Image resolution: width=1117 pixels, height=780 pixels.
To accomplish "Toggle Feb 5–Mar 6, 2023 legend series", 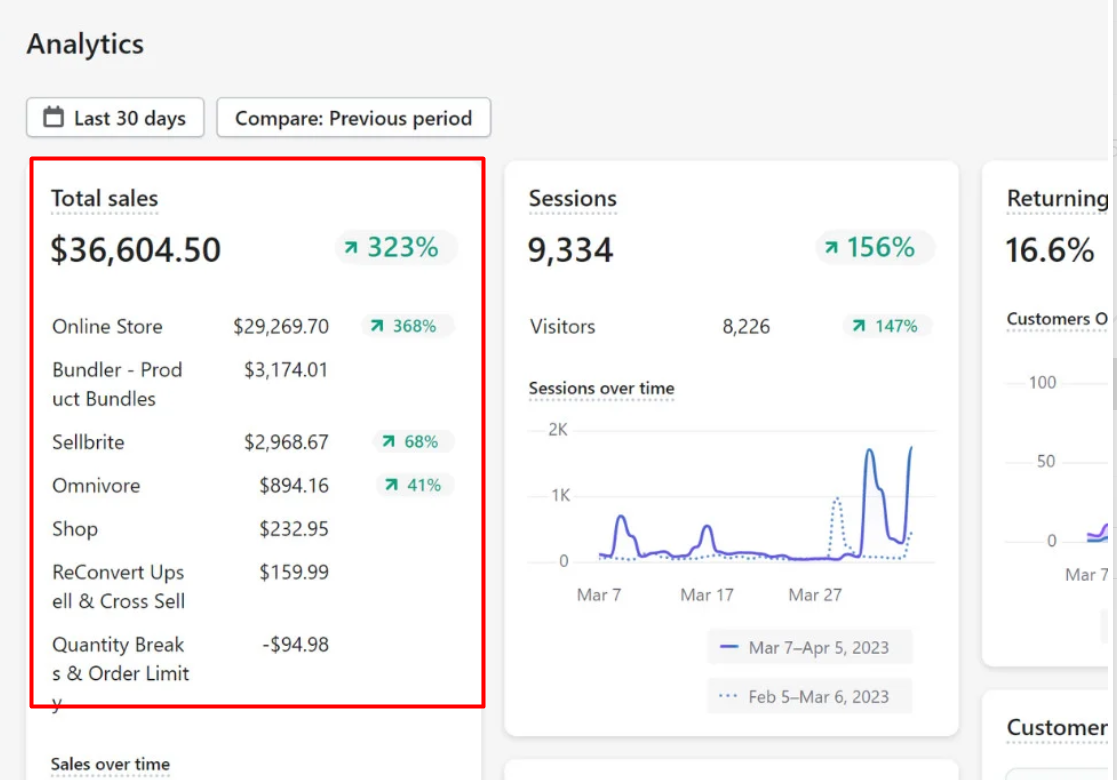I will coord(808,697).
